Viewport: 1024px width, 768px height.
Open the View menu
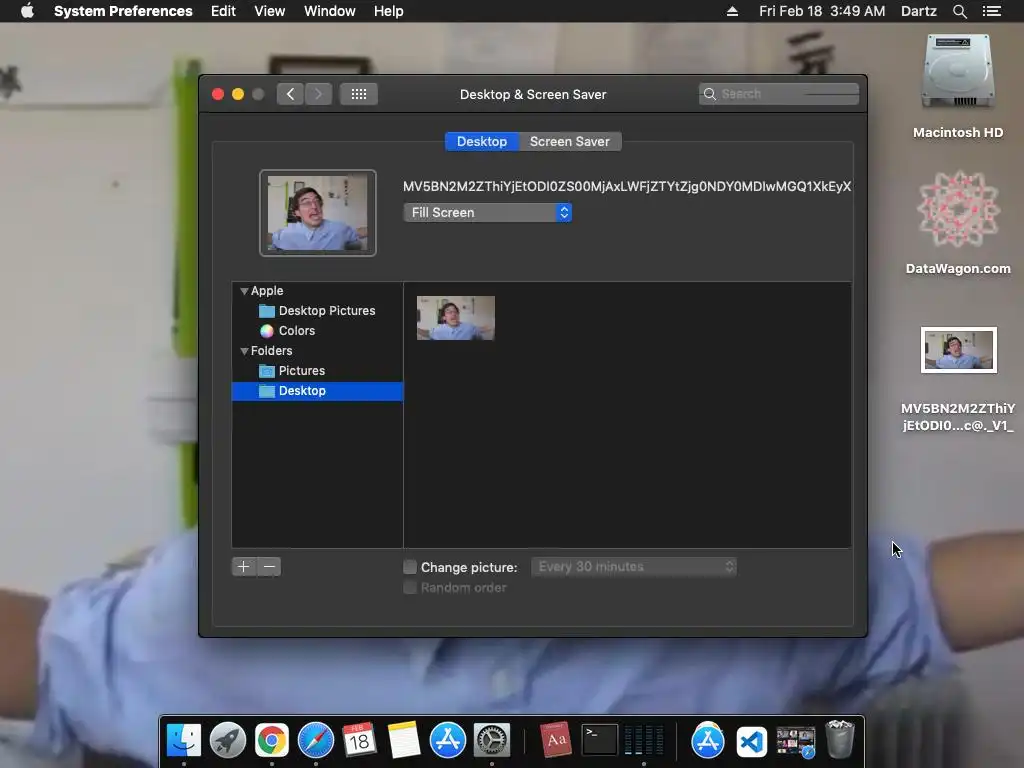point(270,11)
